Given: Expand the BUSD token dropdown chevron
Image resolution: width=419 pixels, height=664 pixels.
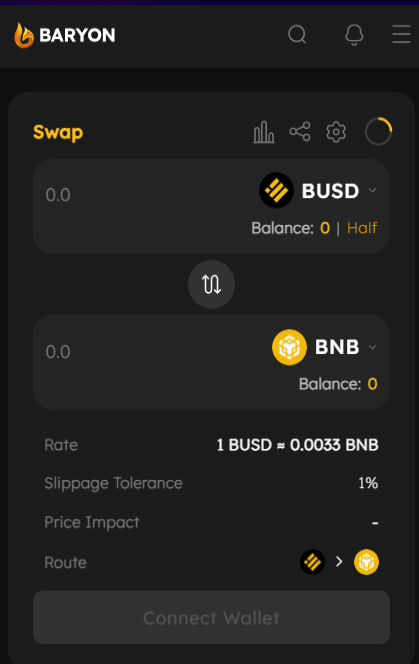Looking at the screenshot, I should click(372, 191).
